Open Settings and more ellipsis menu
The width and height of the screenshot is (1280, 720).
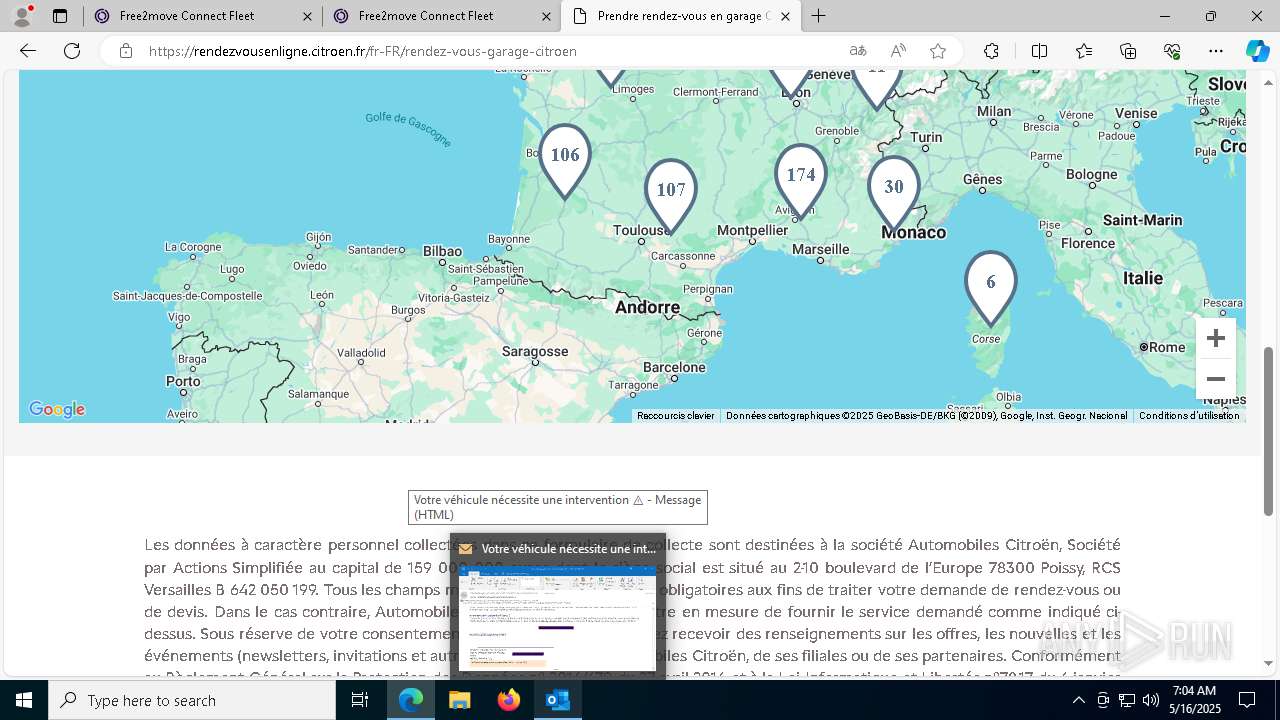tap(1216, 51)
